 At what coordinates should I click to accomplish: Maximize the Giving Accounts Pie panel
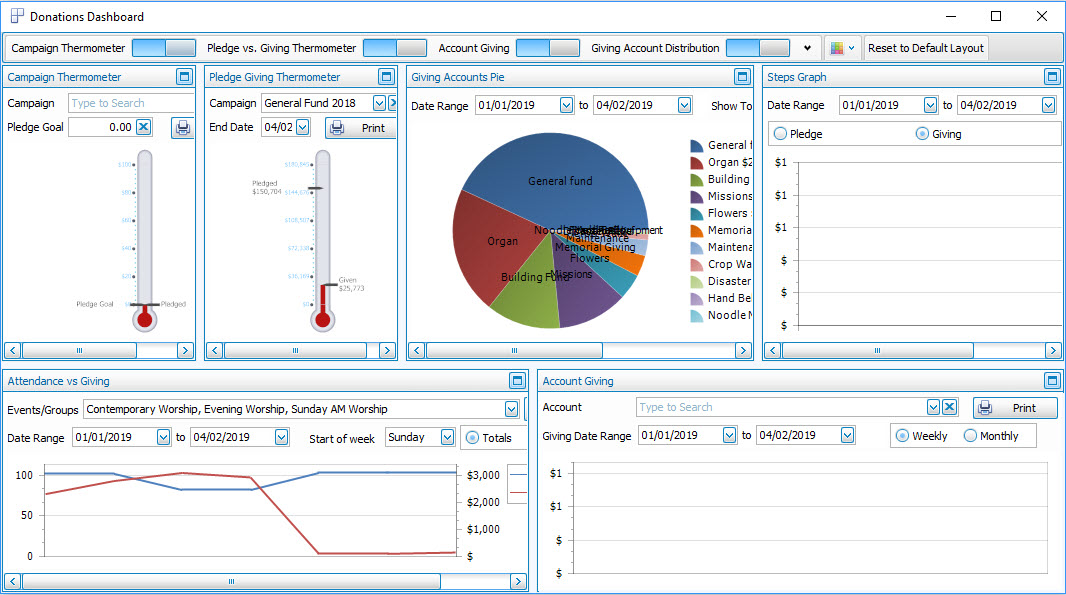742,76
